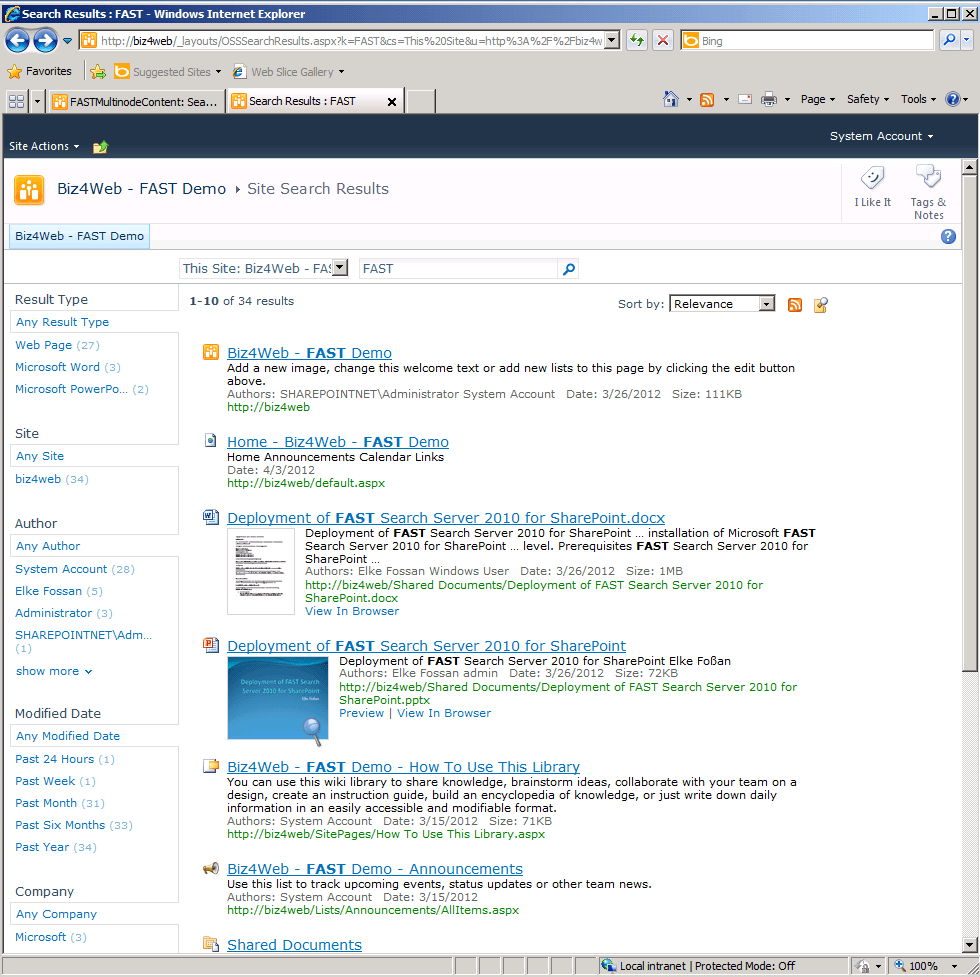Click the docx document preview thumbnail
The width and height of the screenshot is (980, 977).
point(261,571)
